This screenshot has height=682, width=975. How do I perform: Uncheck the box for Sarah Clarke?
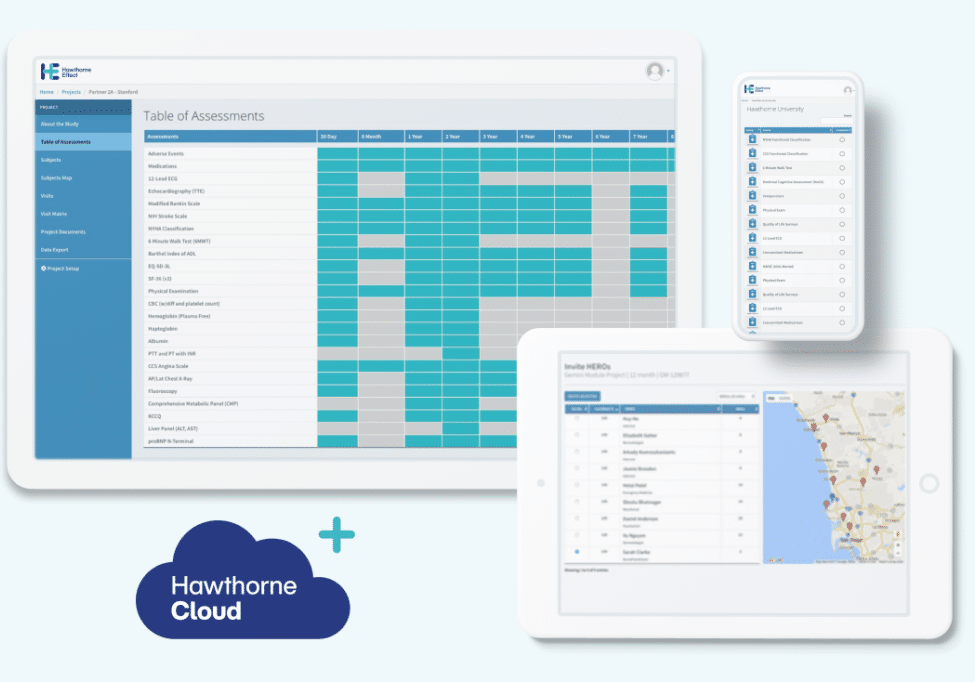point(576,551)
